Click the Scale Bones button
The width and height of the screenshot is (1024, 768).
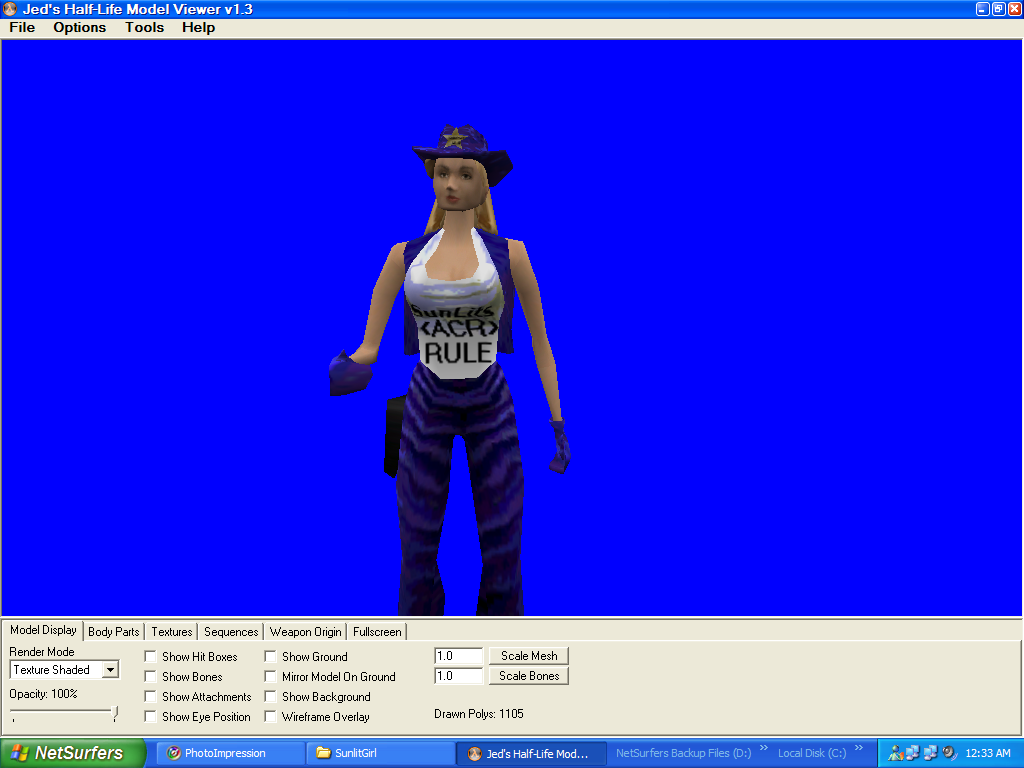coord(529,676)
